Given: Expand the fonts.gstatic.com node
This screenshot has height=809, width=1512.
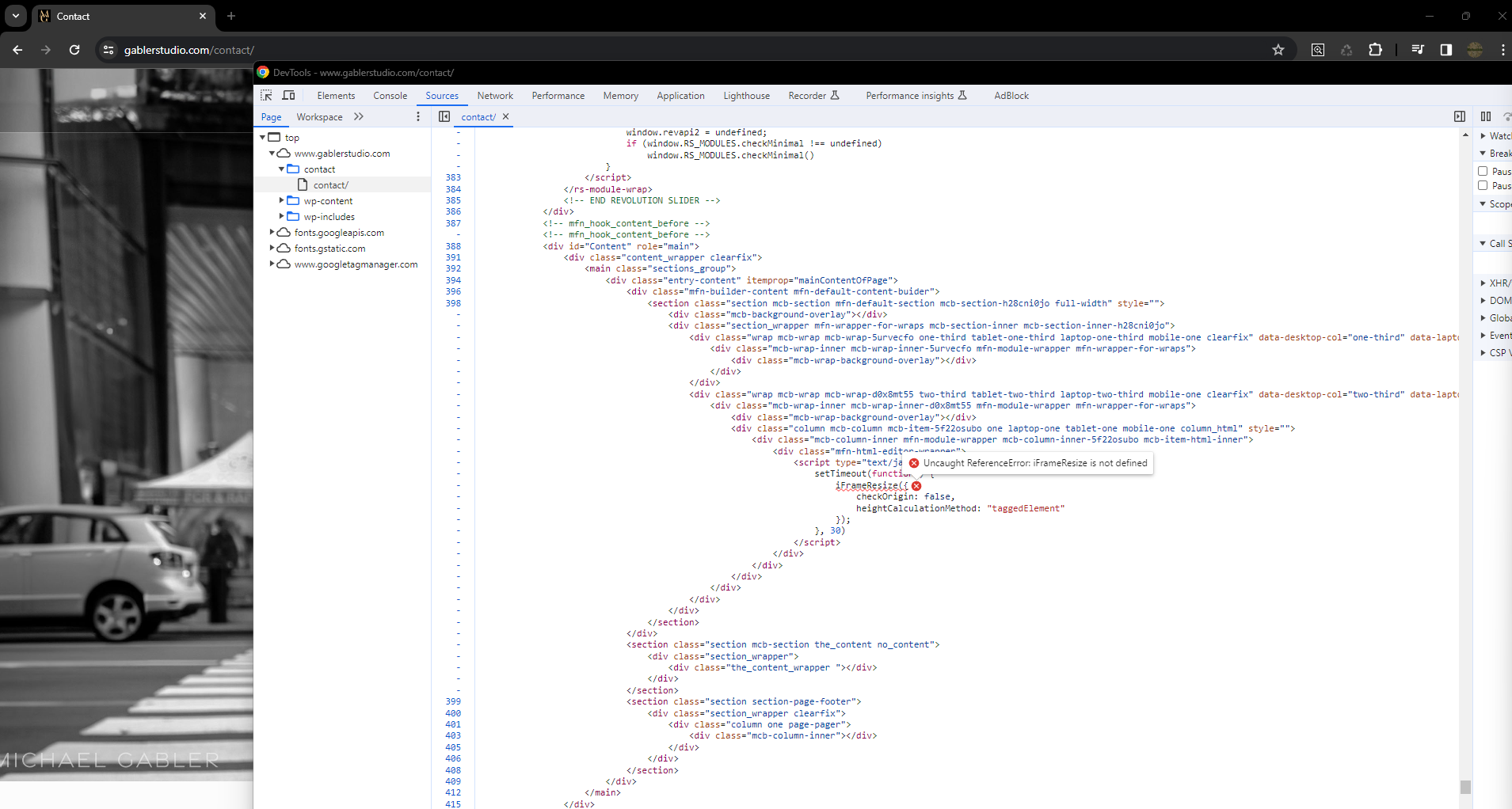Looking at the screenshot, I should pos(272,248).
